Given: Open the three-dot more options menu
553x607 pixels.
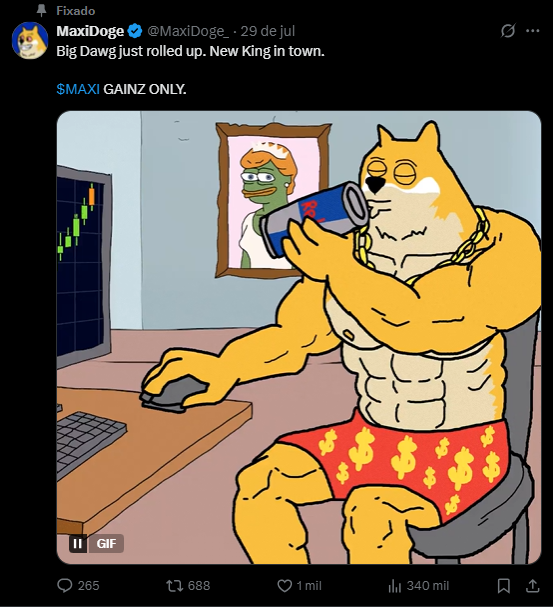Looking at the screenshot, I should point(533,31).
